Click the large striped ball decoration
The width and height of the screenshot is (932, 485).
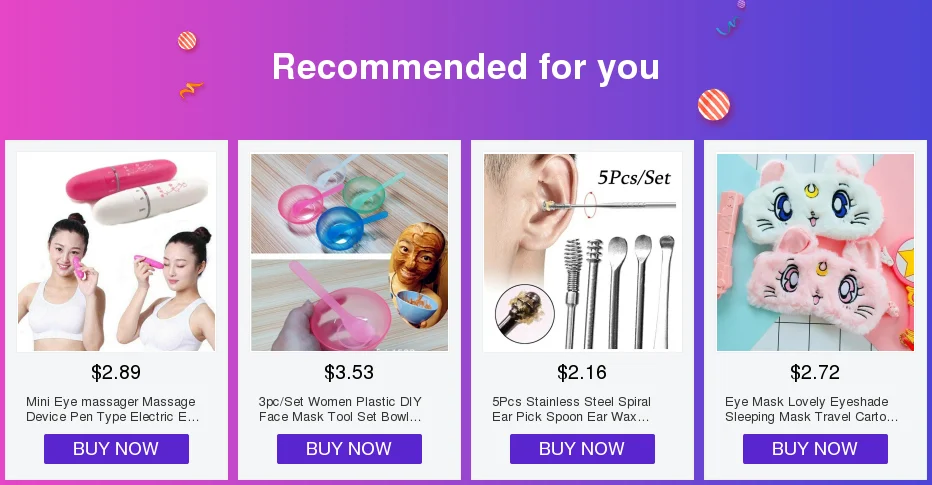(x=714, y=105)
